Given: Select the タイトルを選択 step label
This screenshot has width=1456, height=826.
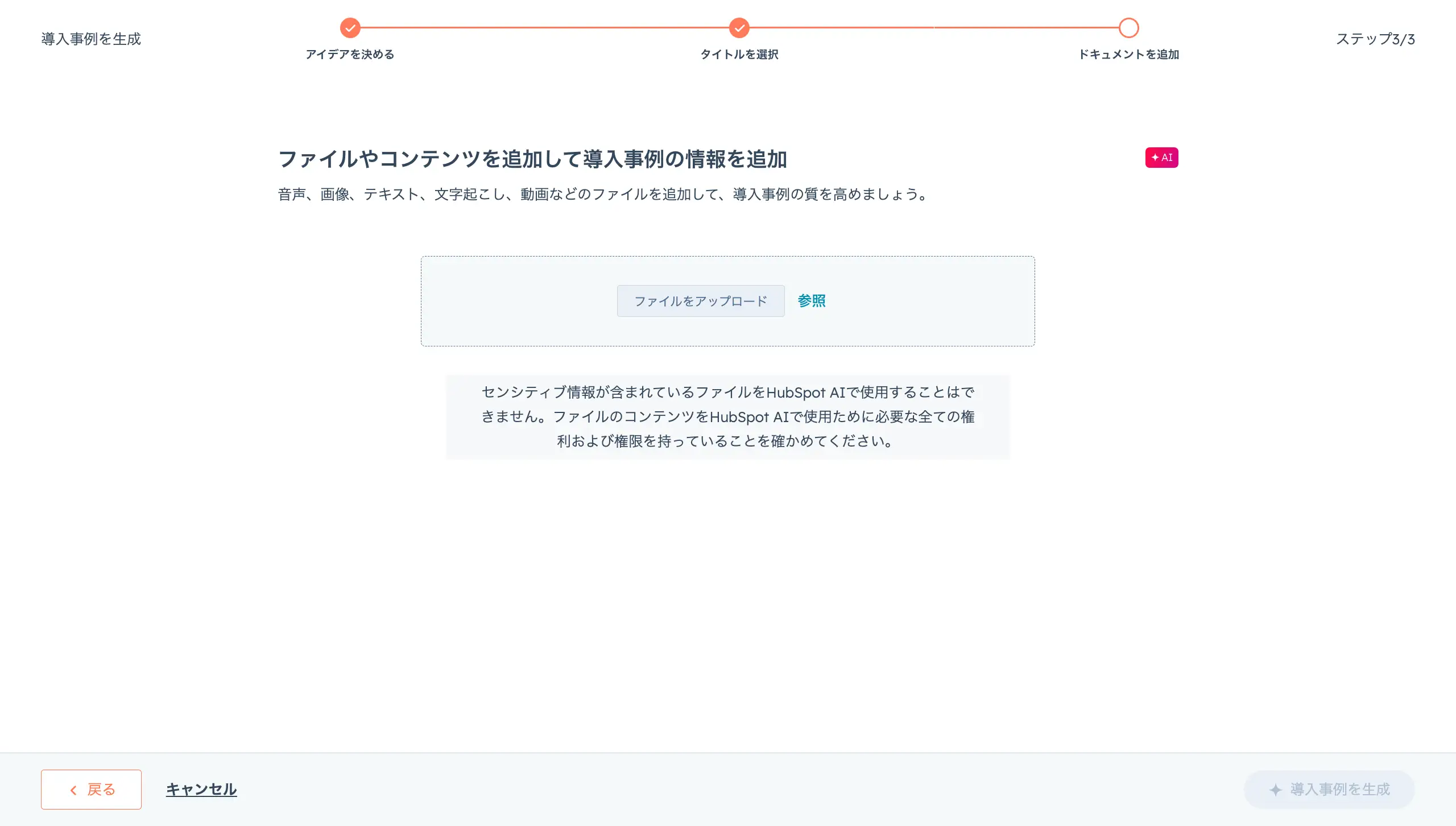Looking at the screenshot, I should pyautogui.click(x=739, y=54).
